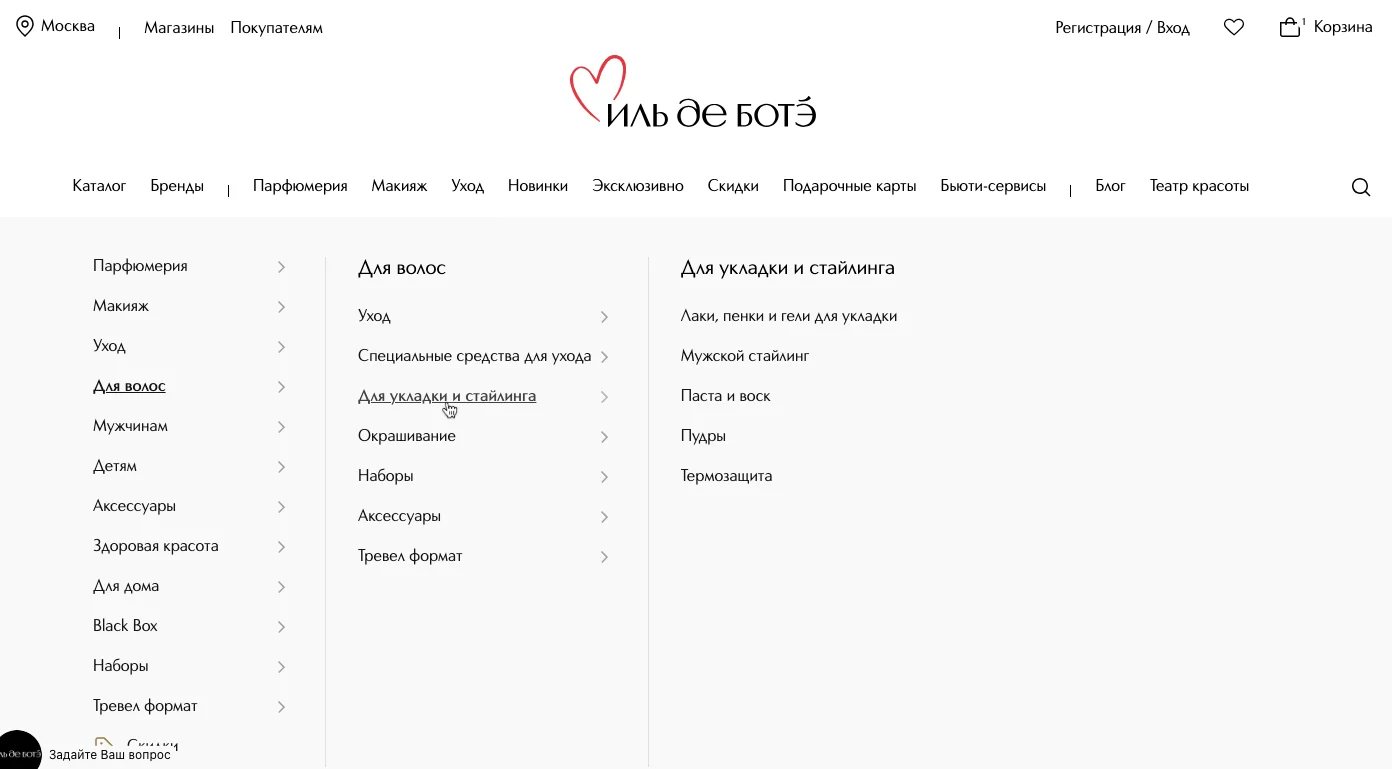Screen dimensions: 1392x769
Task: Open the shopping cart icon
Action: [x=1289, y=26]
